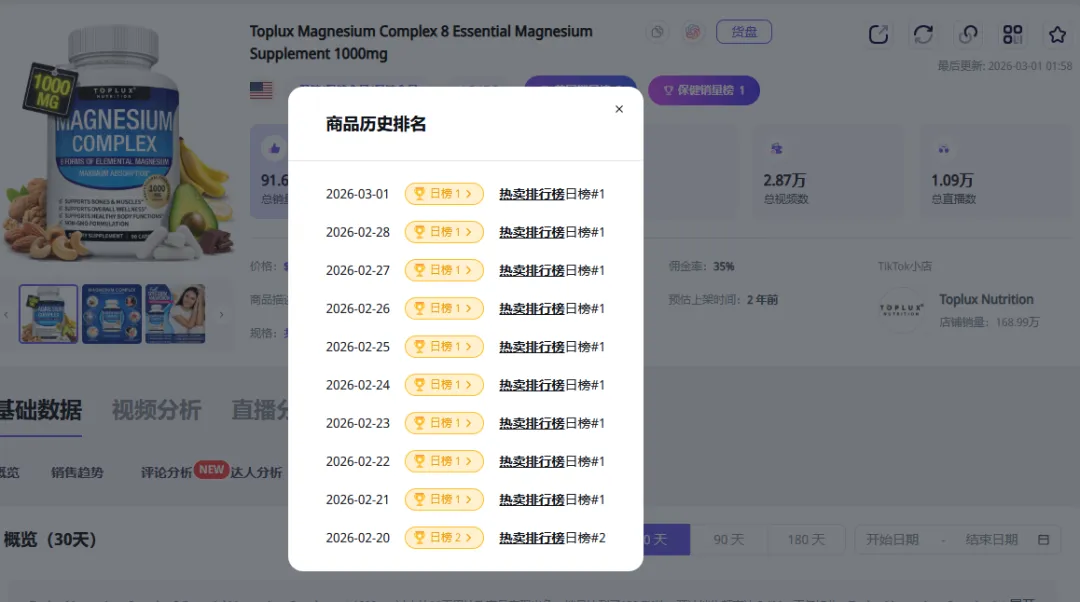Click the main product bottle image
Viewport: 1080px width, 602px height.
(117, 141)
